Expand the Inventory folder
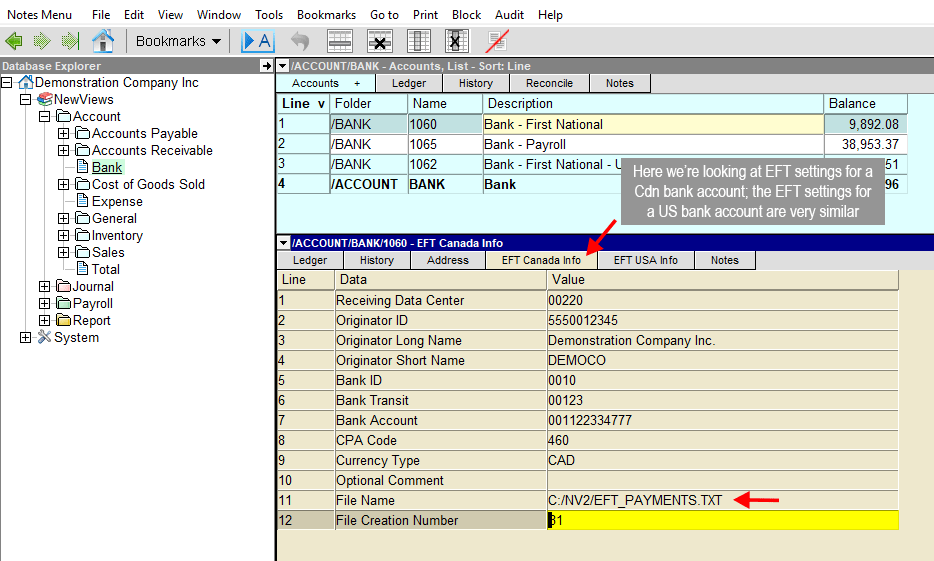This screenshot has width=934, height=561. tap(64, 235)
